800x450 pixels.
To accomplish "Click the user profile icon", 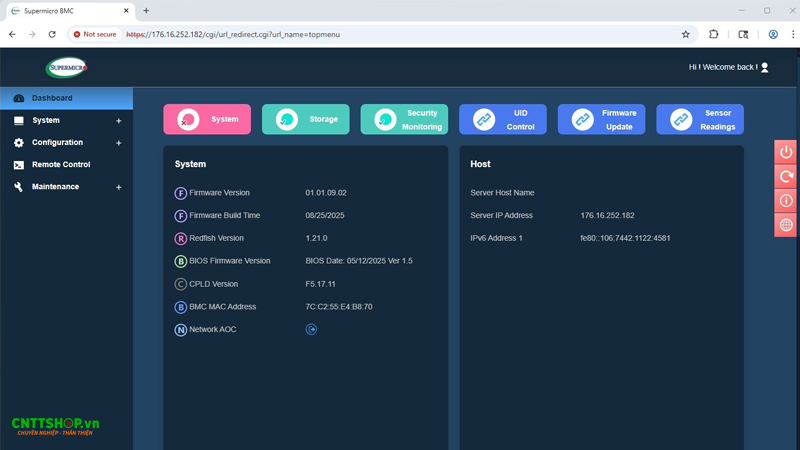I will pyautogui.click(x=765, y=67).
